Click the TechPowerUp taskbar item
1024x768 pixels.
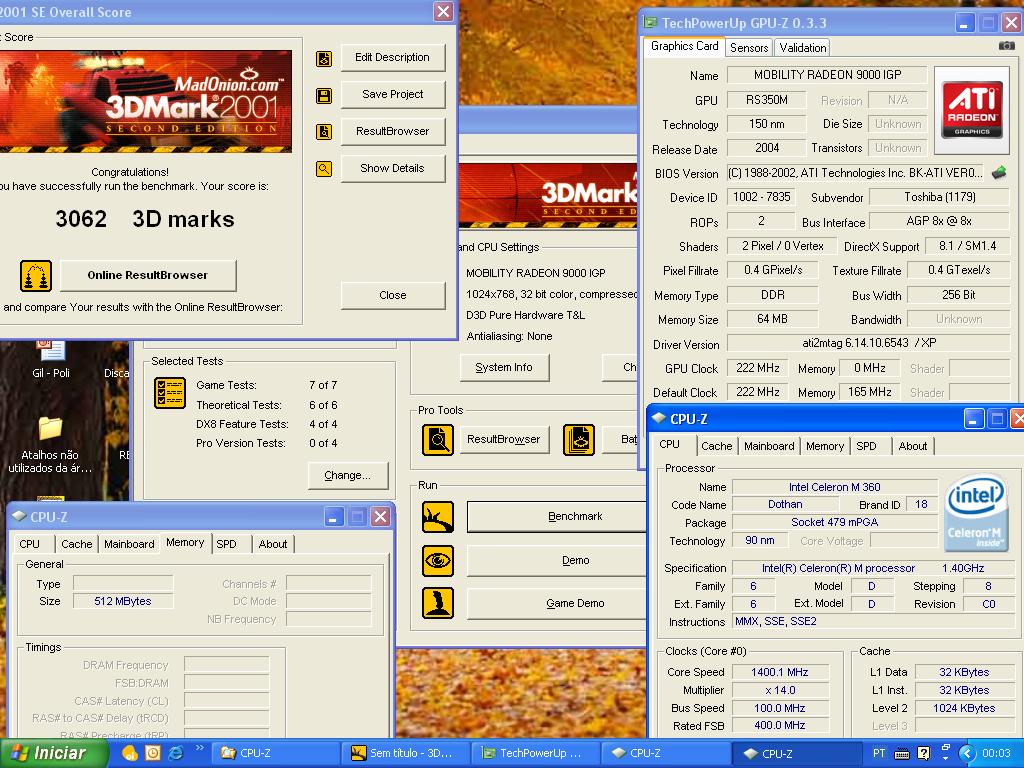[534, 753]
